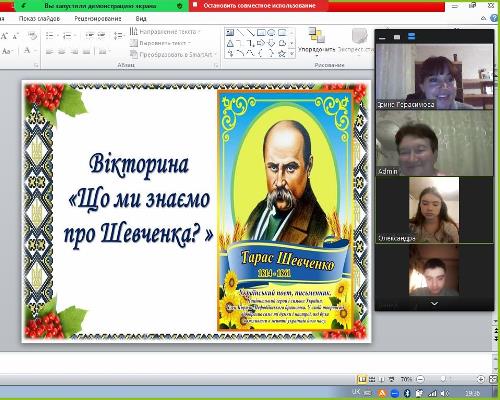Switch Zoom panel to stacked thumbnail view
Image resolution: width=500 pixels, height=400 pixels.
(x=411, y=36)
